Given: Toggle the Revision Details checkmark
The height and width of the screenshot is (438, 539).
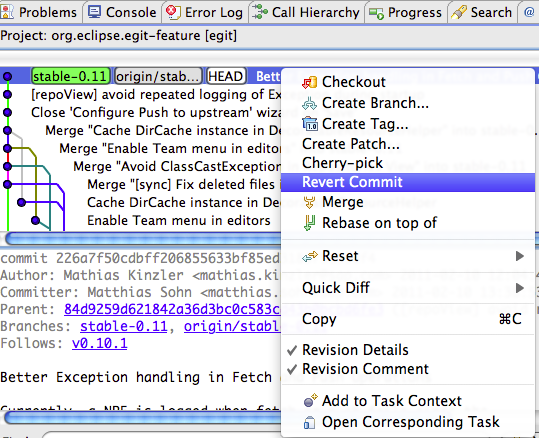Looking at the screenshot, I should coord(292,350).
